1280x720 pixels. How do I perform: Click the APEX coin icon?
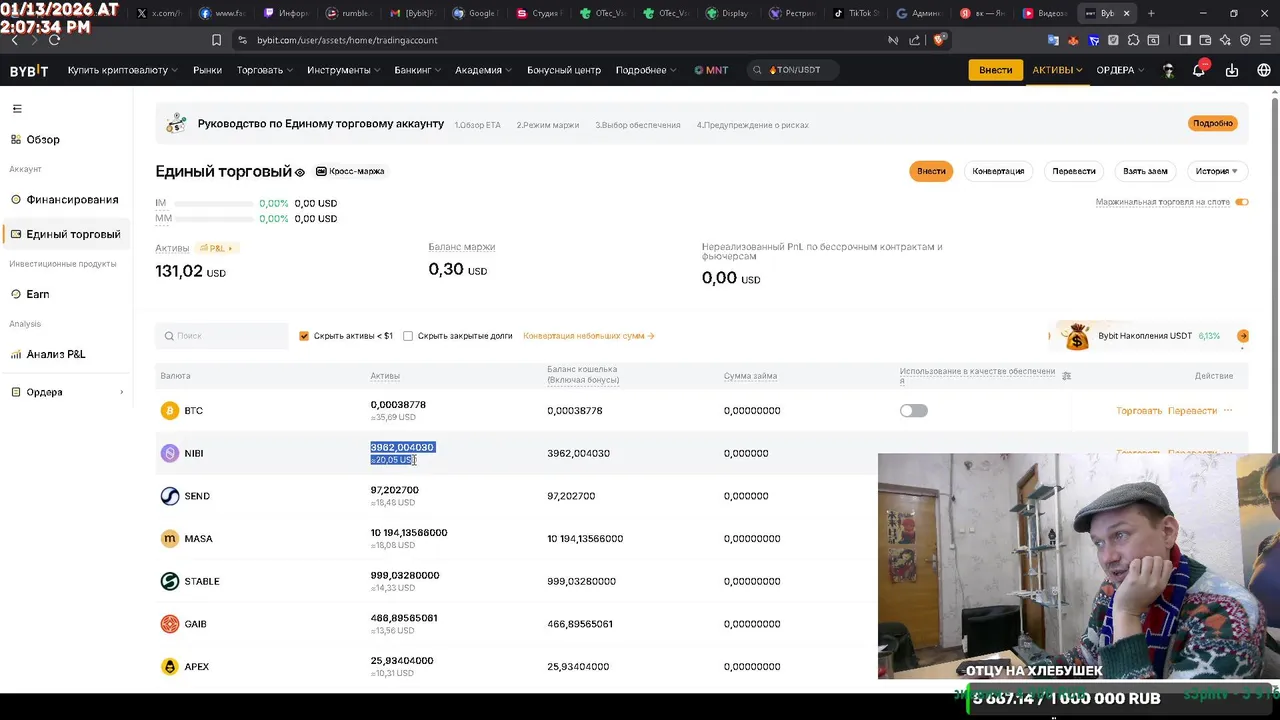pos(170,666)
